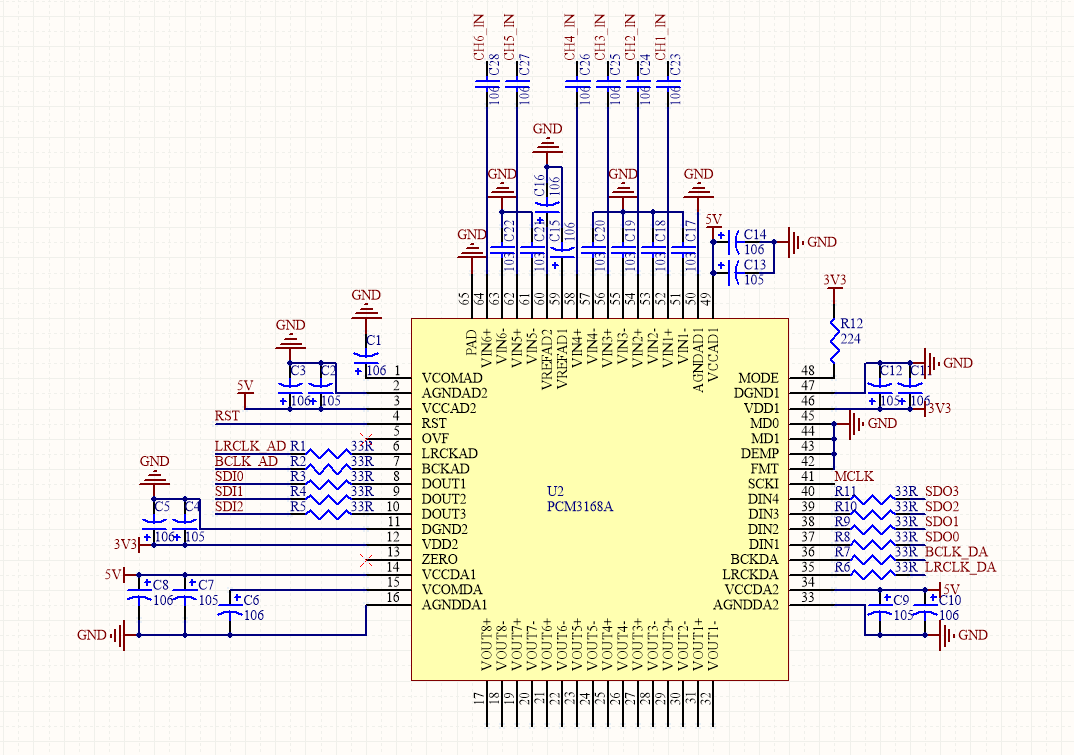Select the DEMP pin name
1074x755 pixels.
(760, 454)
